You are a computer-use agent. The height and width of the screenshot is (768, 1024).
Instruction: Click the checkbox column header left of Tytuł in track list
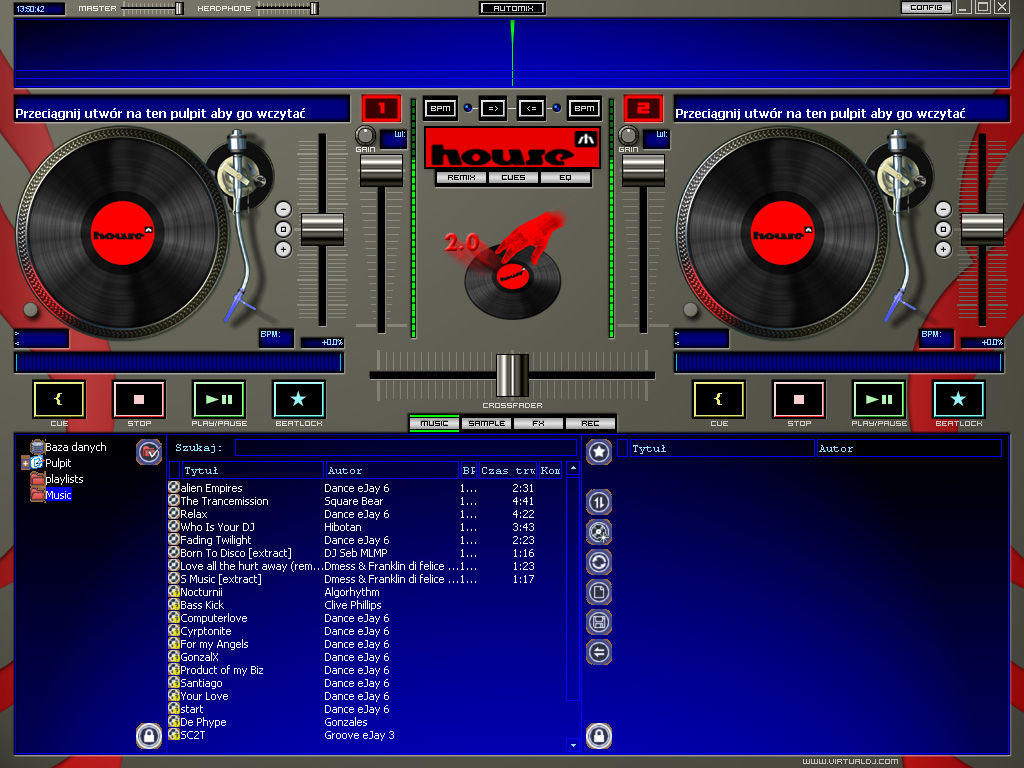[x=174, y=470]
